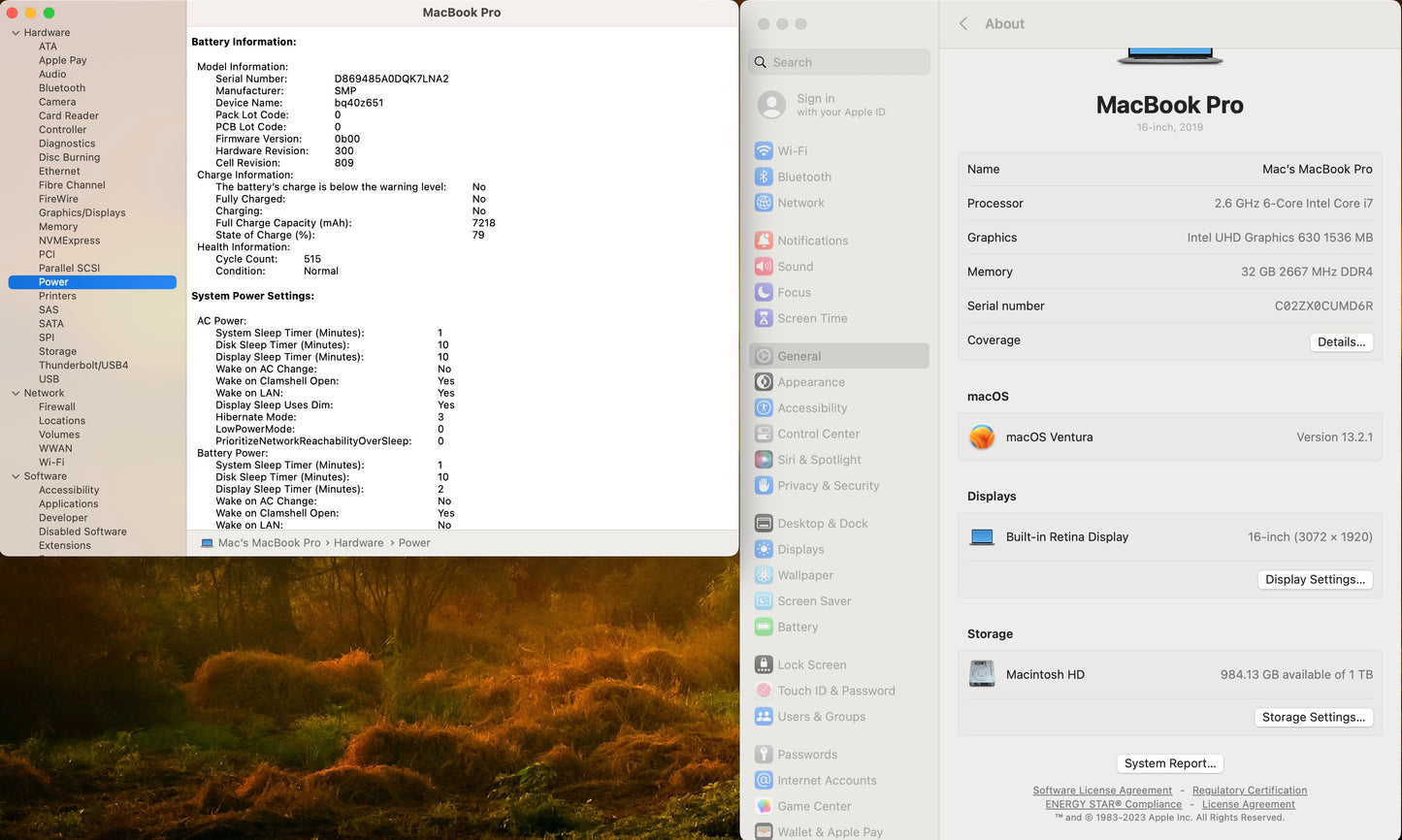Open the System Report button
Viewport: 1402px width, 840px height.
pyautogui.click(x=1169, y=763)
